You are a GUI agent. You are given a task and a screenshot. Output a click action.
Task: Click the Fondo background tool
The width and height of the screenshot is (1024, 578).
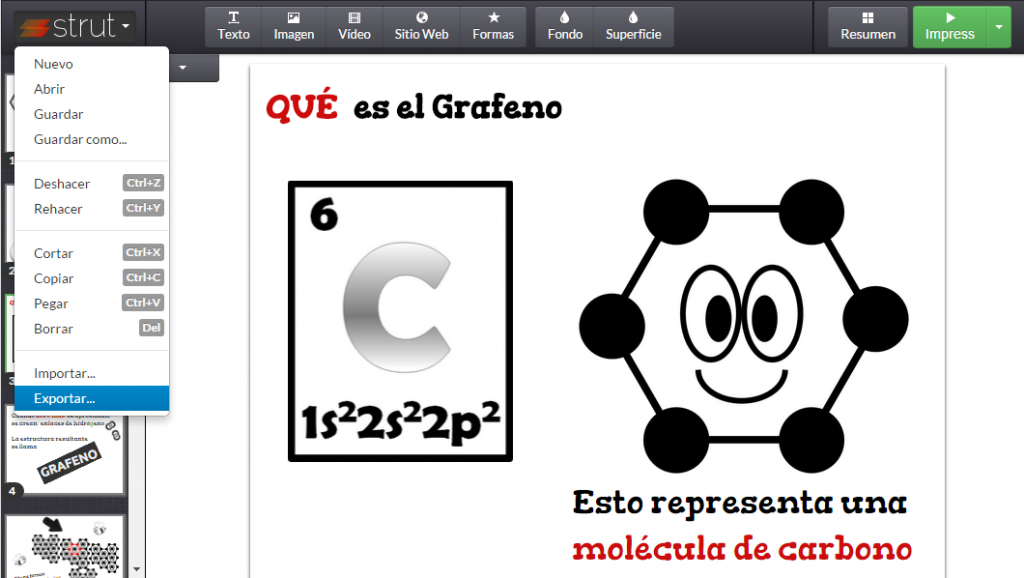565,26
